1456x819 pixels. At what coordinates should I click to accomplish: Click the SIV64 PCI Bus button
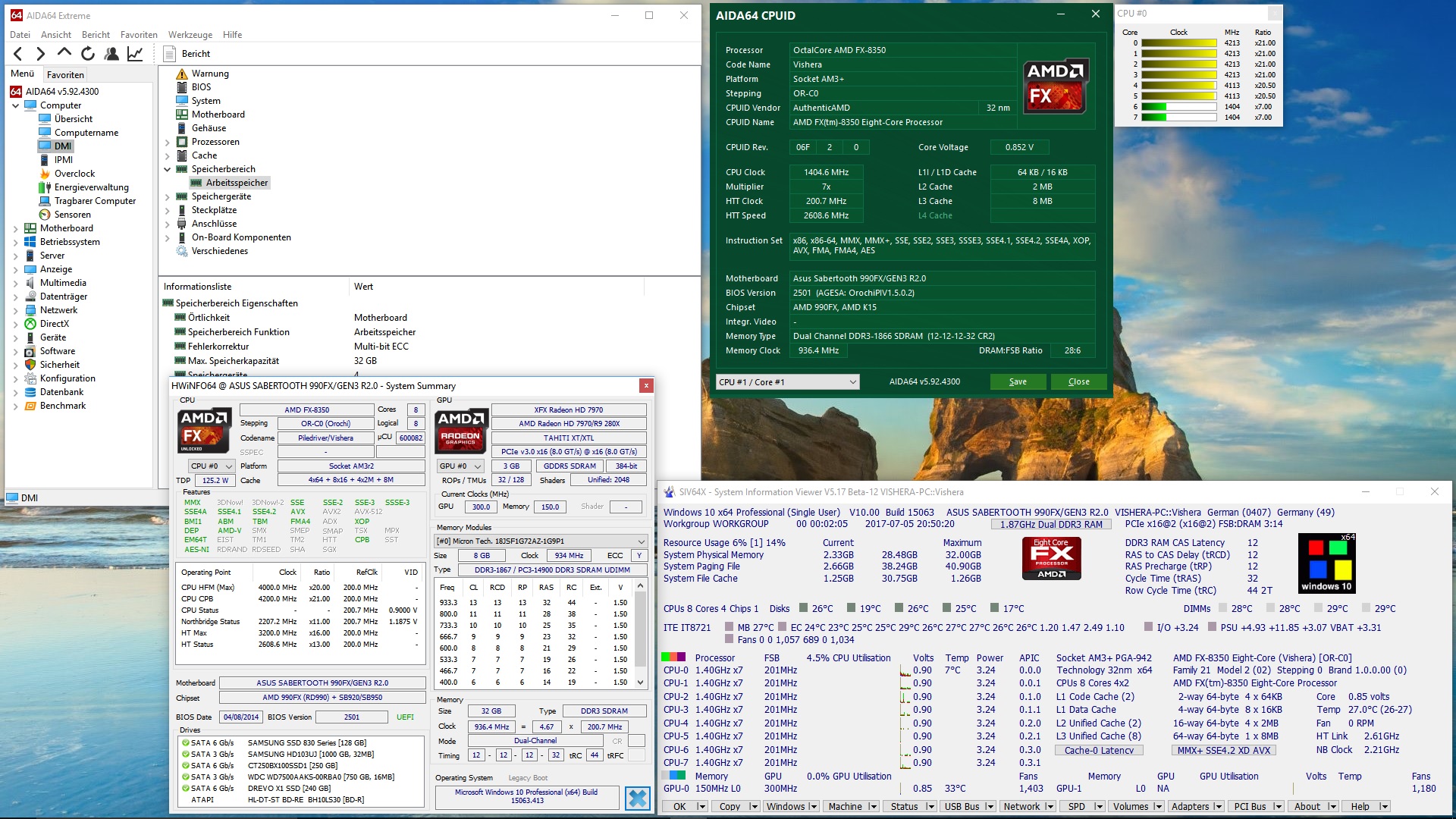(x=1250, y=807)
